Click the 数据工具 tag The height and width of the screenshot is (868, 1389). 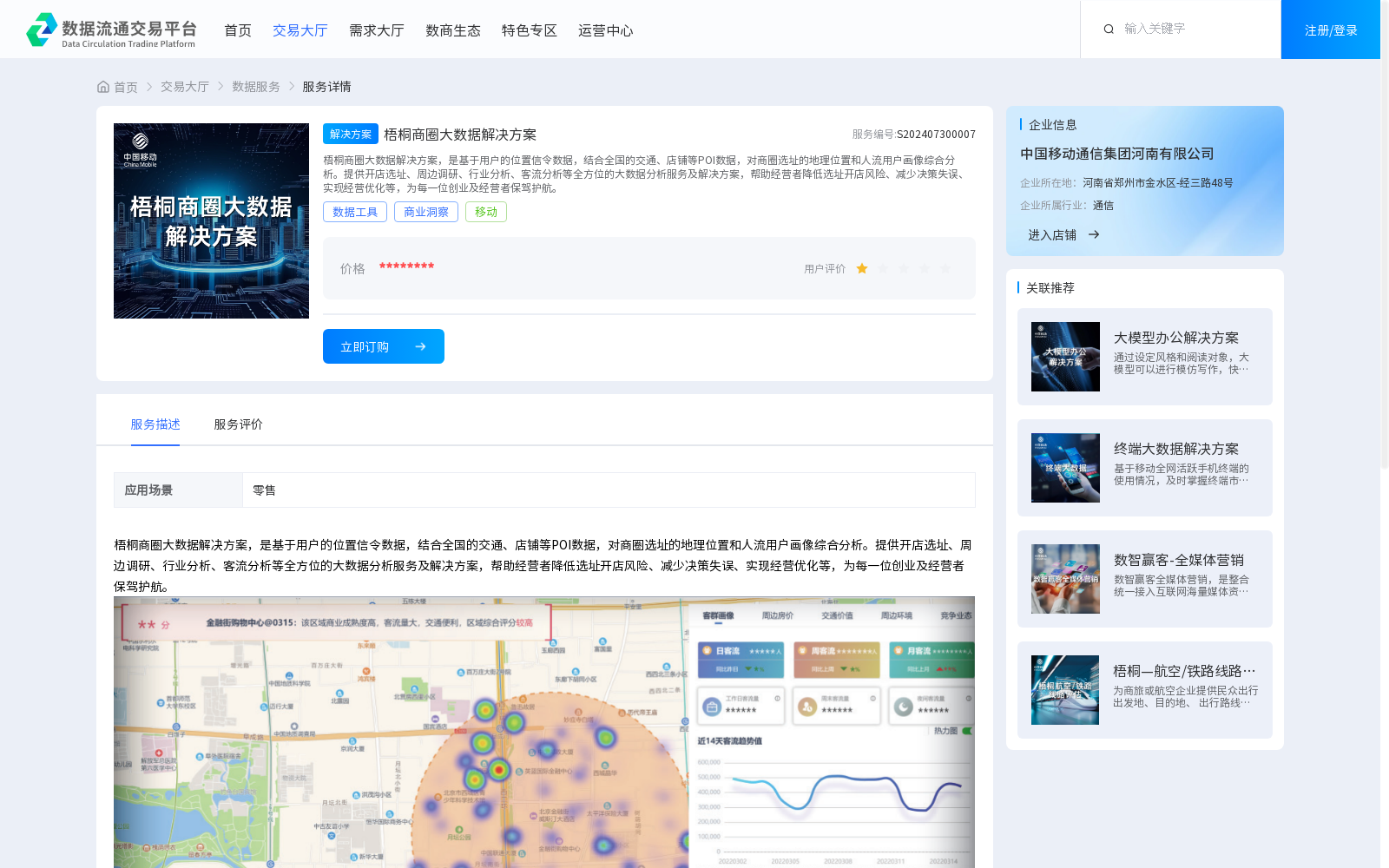[355, 212]
